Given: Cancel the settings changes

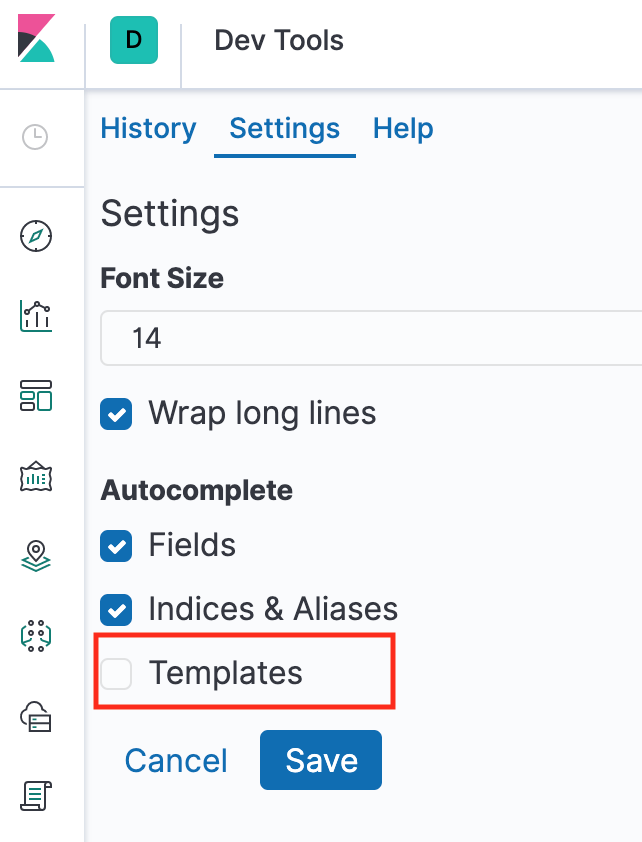Looking at the screenshot, I should coord(175,760).
